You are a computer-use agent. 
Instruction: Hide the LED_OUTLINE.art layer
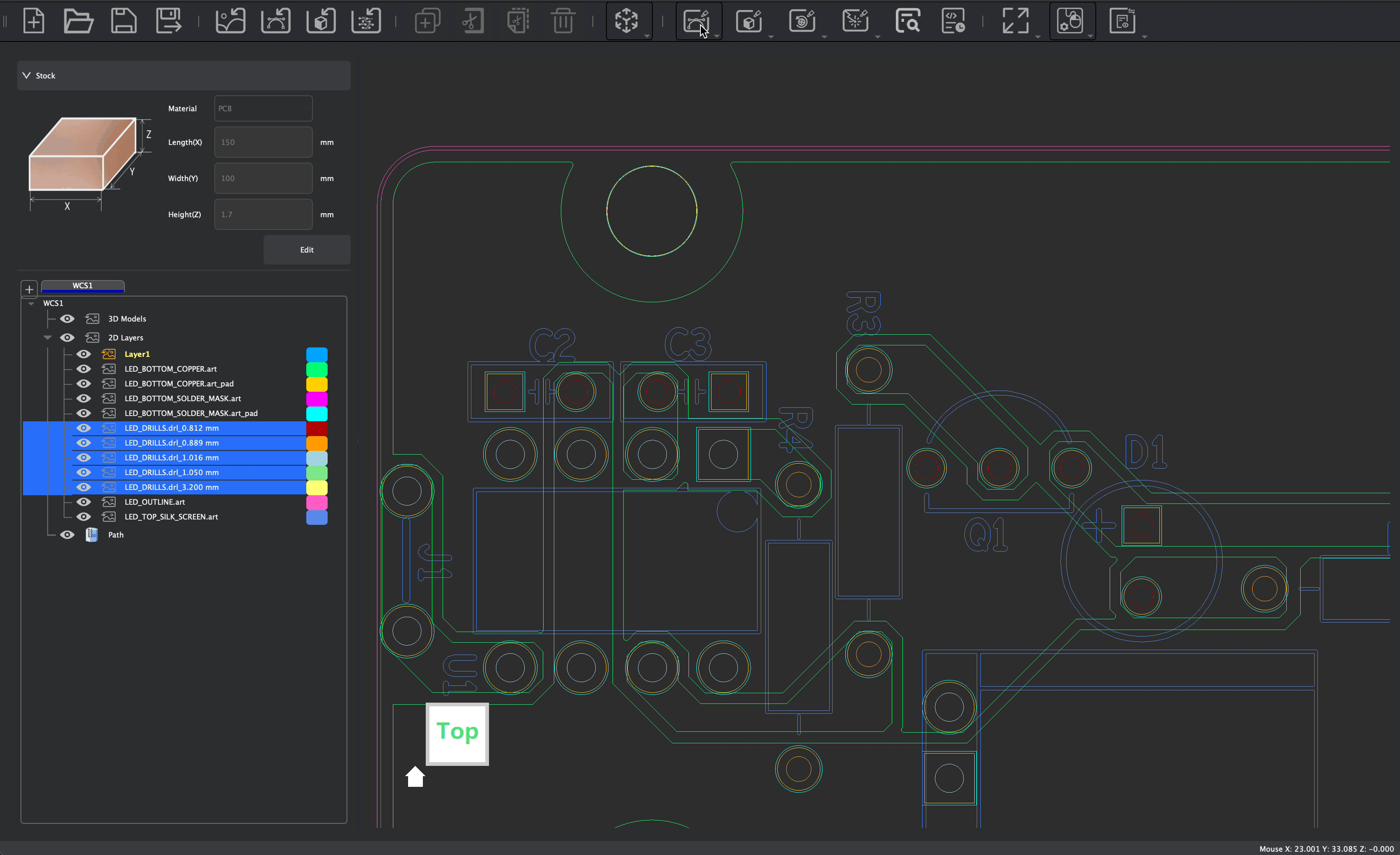tap(83, 502)
